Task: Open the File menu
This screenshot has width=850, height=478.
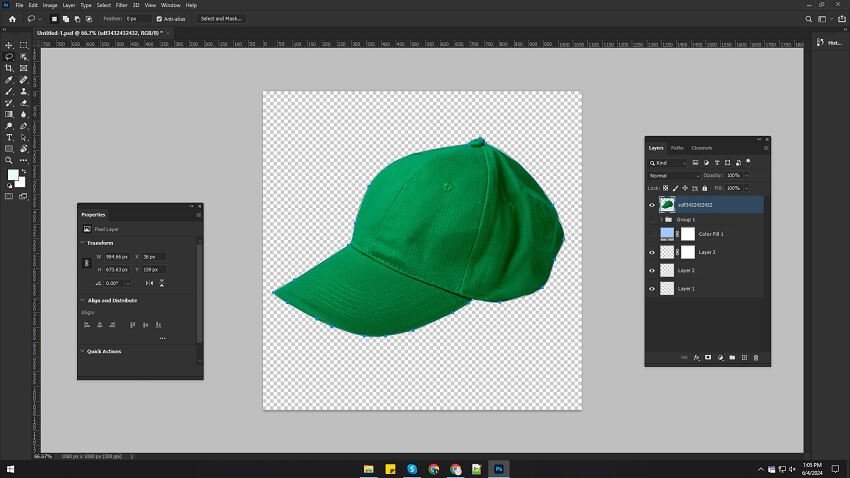Action: click(19, 5)
